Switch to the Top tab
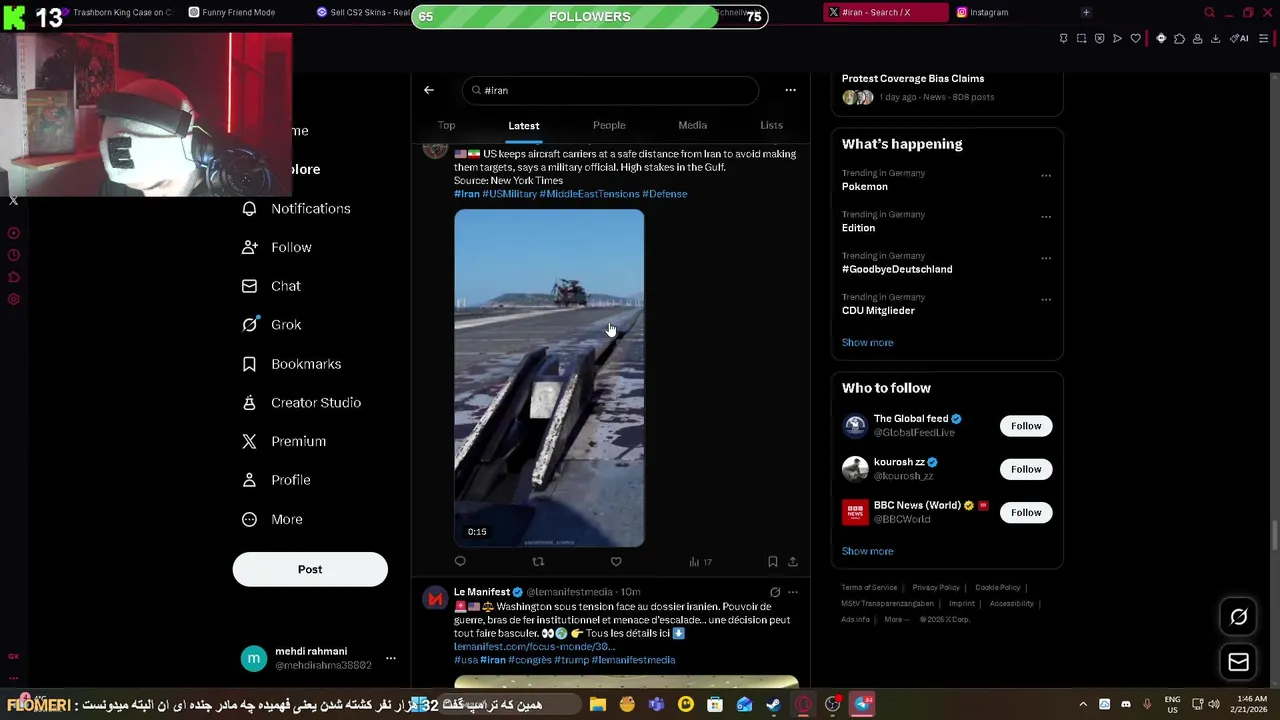Image resolution: width=1280 pixels, height=720 pixels. 446,125
